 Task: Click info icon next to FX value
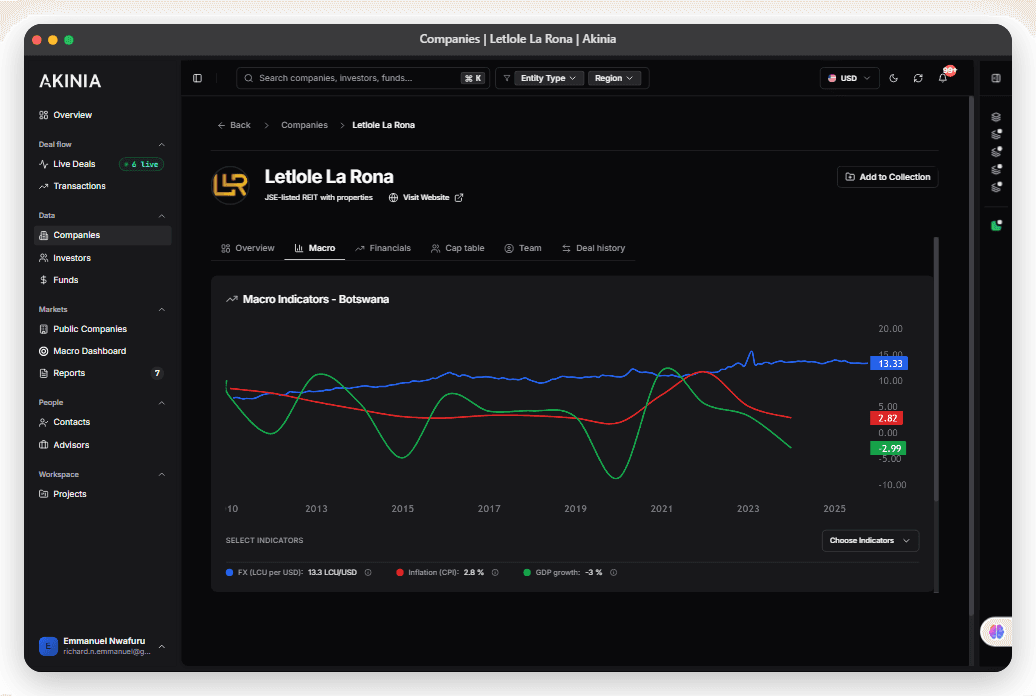(x=368, y=572)
